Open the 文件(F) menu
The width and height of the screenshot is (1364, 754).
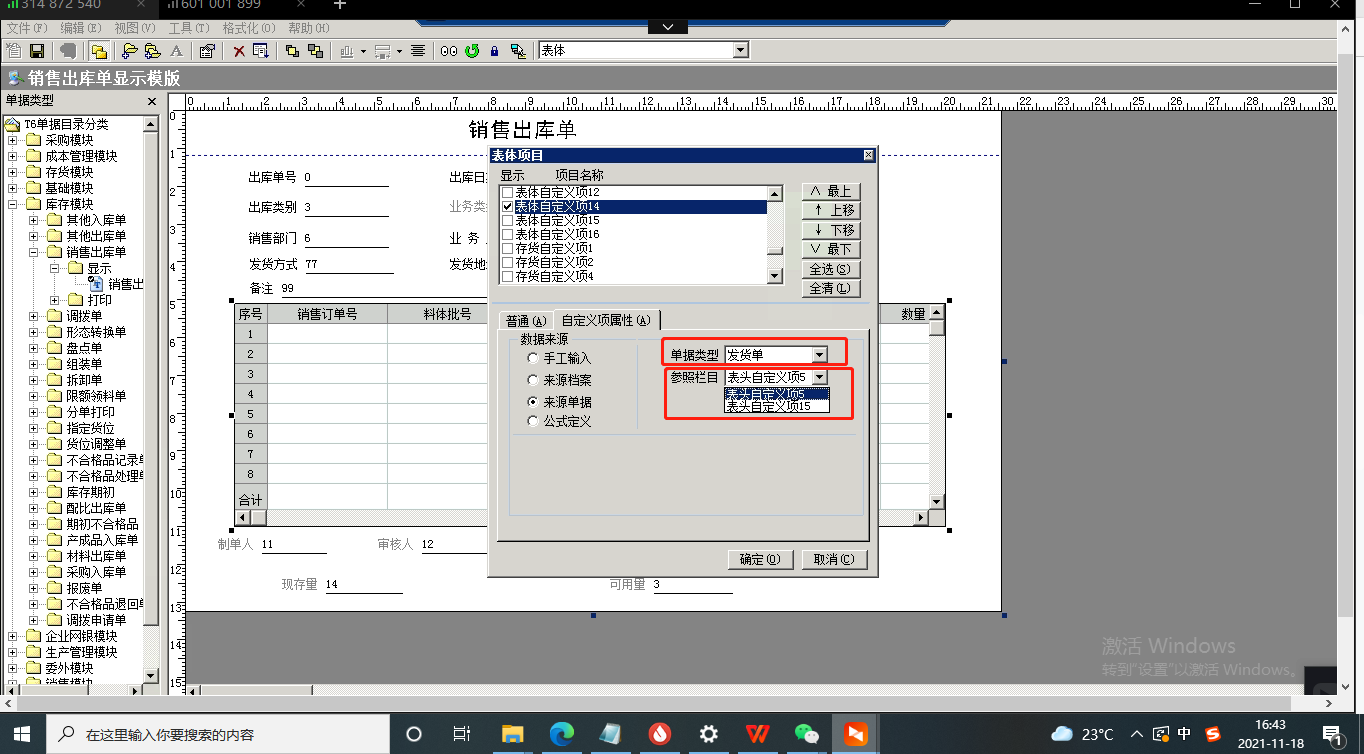[27, 28]
